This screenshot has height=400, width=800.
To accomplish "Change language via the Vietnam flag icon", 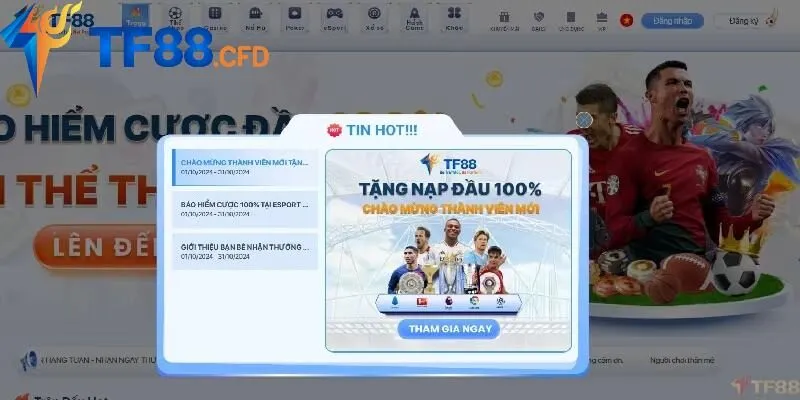I will coord(627,20).
